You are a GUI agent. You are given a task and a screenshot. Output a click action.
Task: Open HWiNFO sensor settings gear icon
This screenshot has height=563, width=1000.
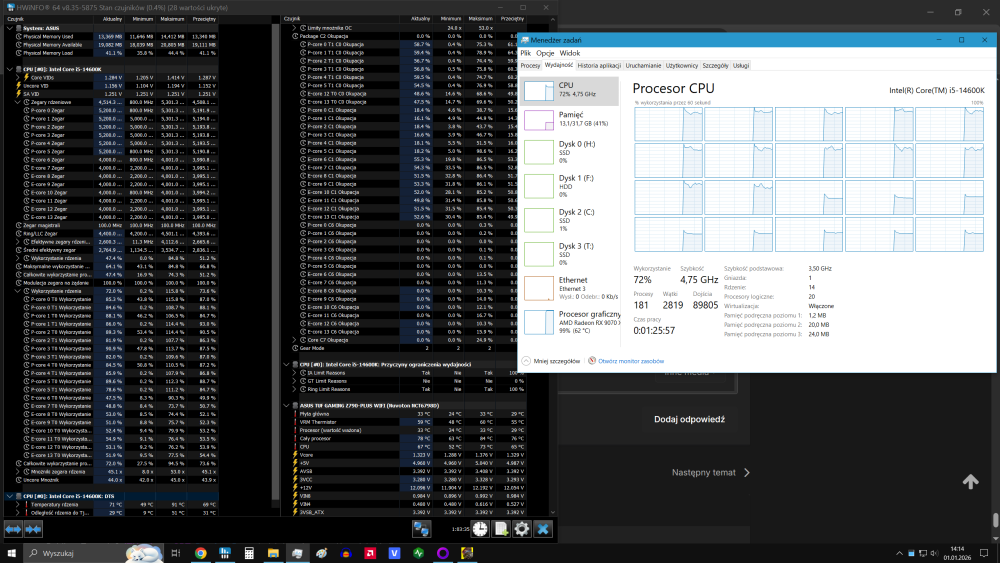tap(521, 529)
